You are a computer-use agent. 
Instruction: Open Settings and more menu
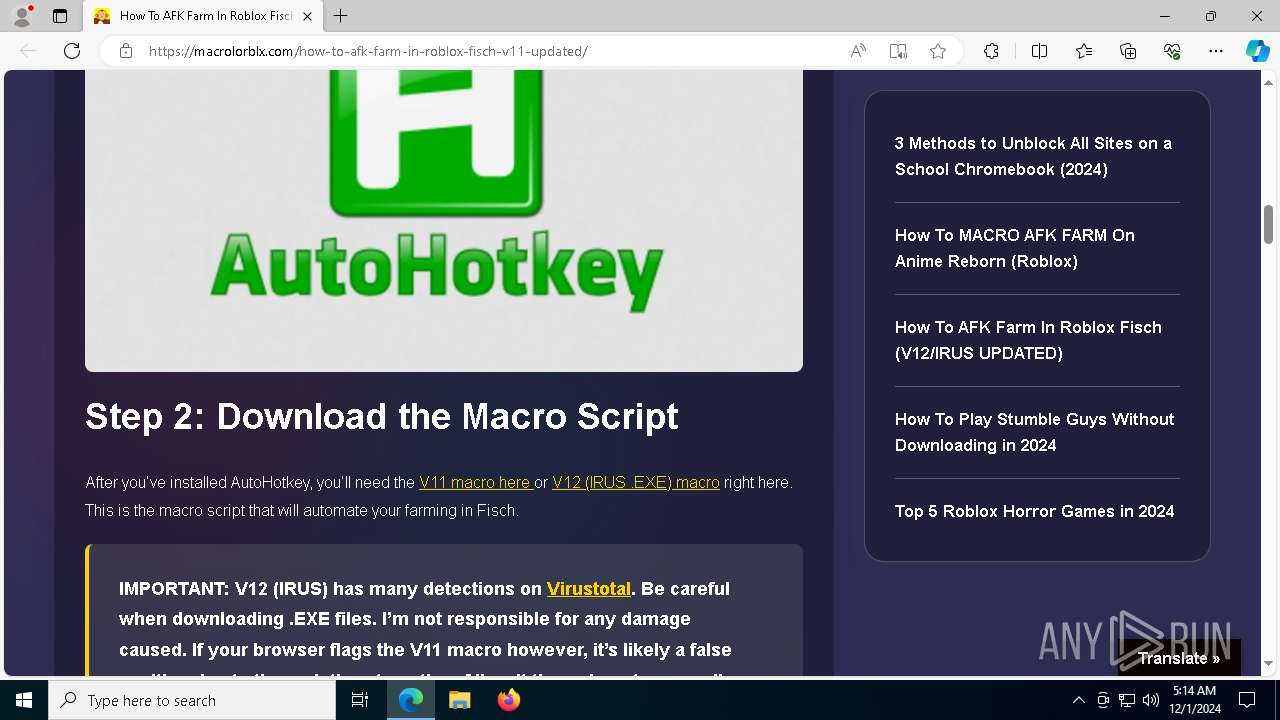click(x=1216, y=51)
